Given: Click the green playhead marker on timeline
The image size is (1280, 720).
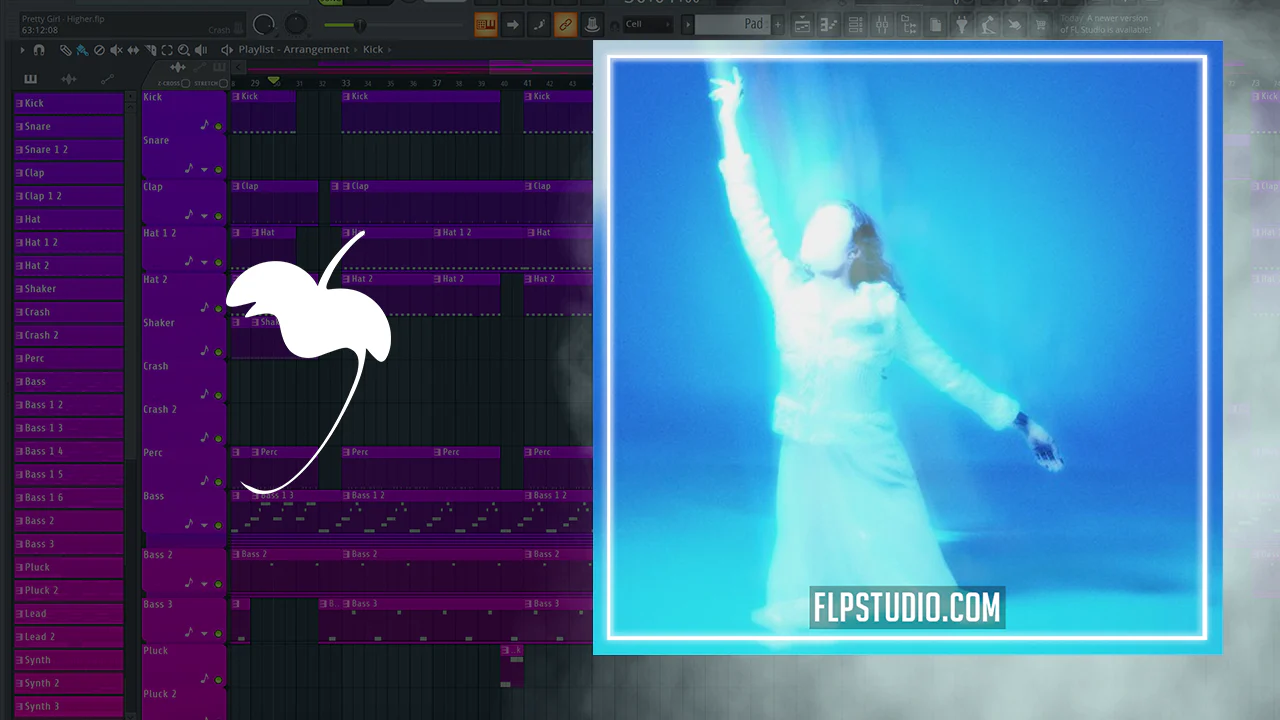Looking at the screenshot, I should coord(274,81).
